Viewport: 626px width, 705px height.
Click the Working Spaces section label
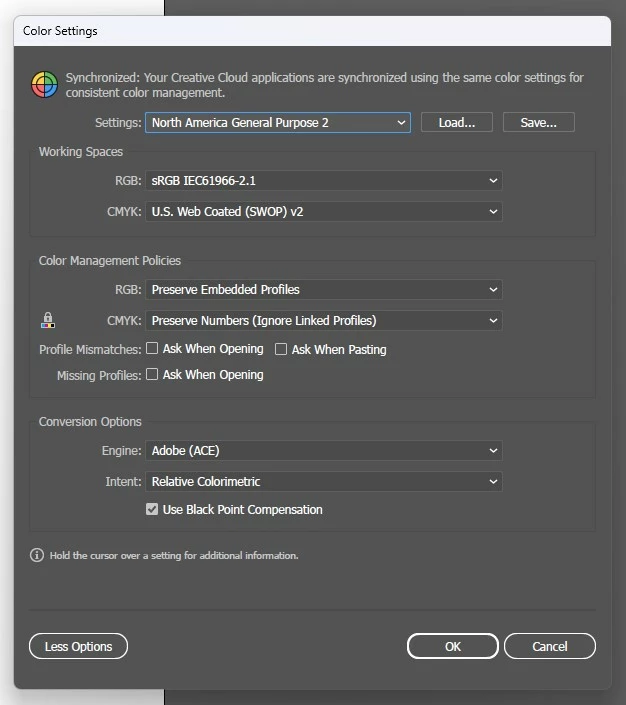click(80, 152)
